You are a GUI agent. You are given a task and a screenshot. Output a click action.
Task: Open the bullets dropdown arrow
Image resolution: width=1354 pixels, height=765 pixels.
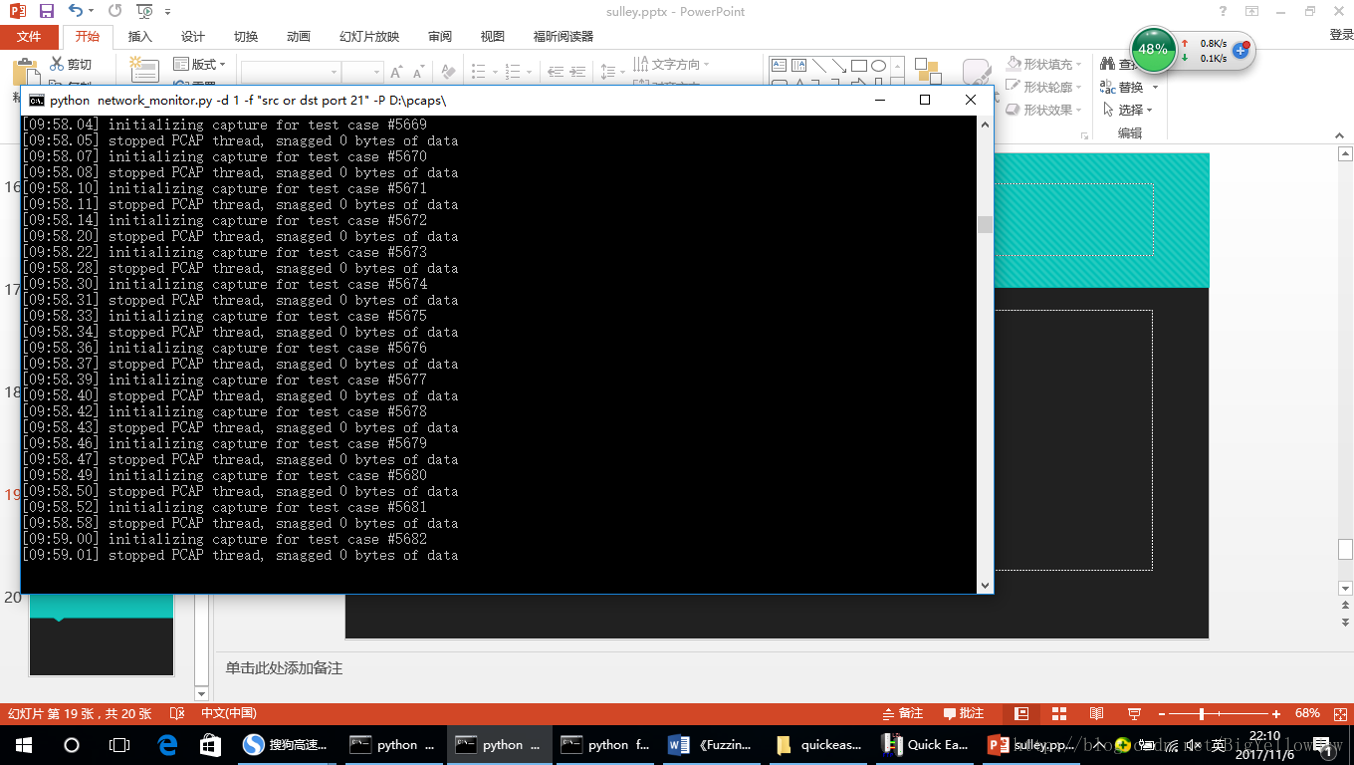494,72
